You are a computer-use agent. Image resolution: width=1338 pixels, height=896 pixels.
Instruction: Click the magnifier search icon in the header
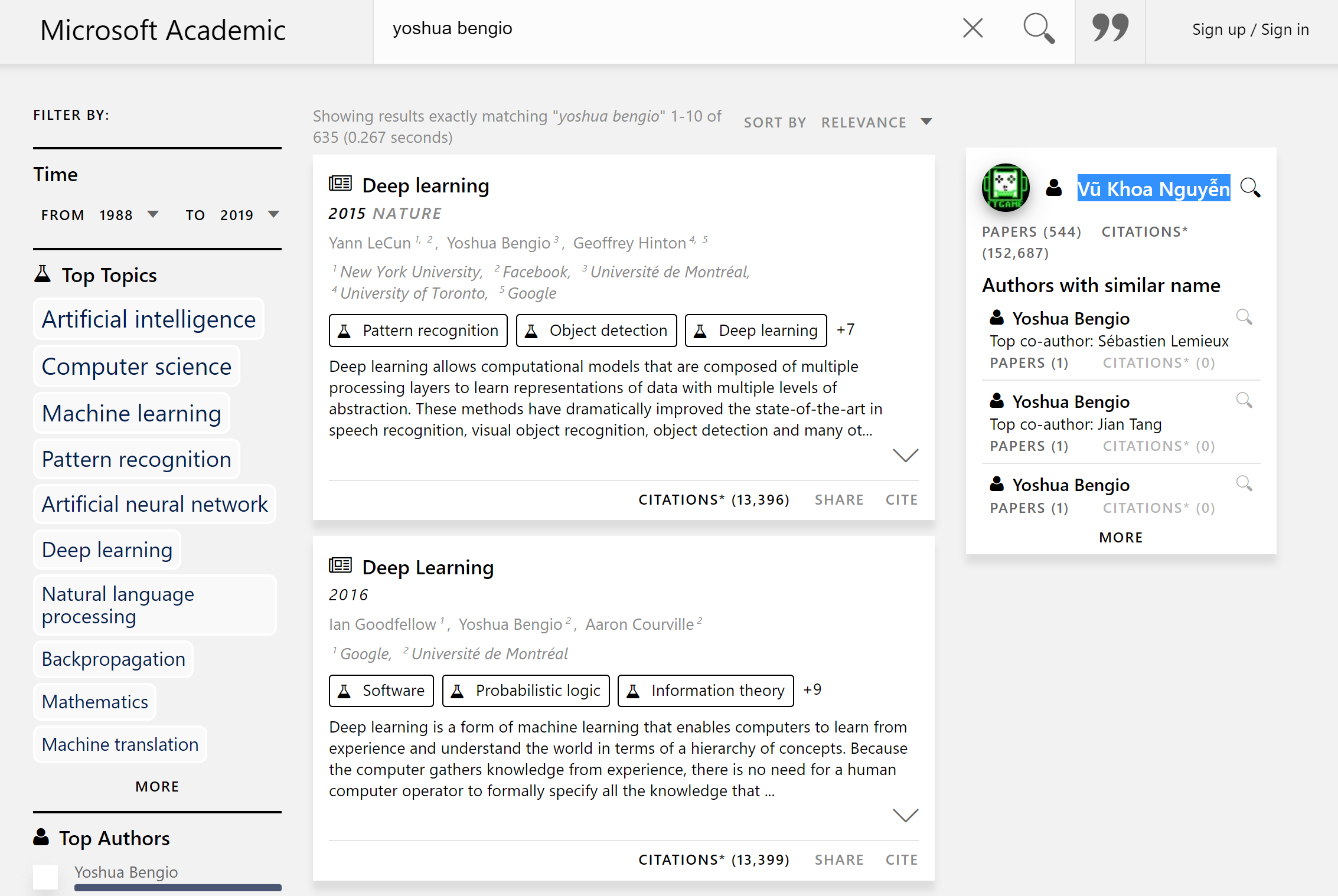point(1039,28)
